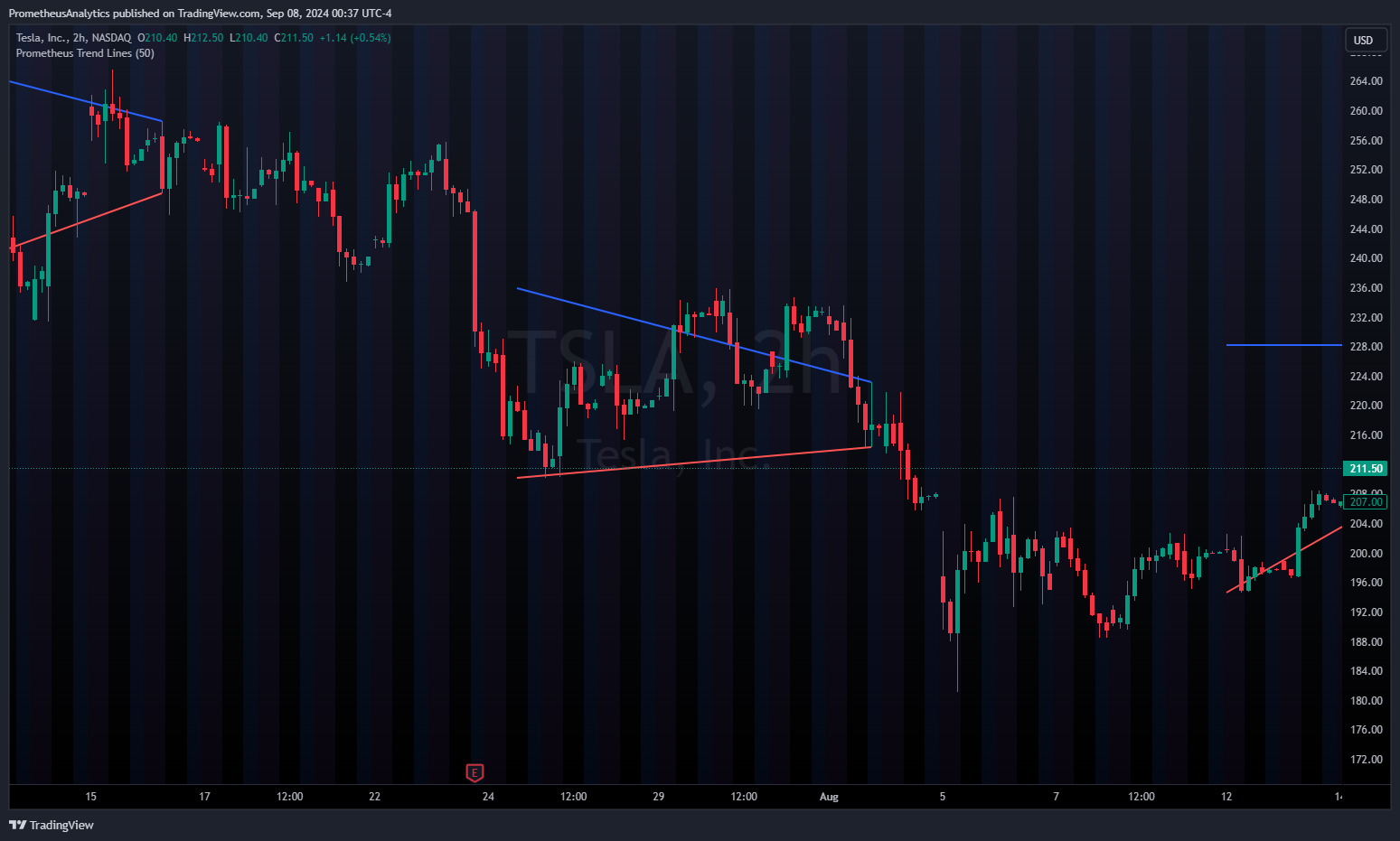Viewport: 1400px width, 841px height.
Task: Click the PrometheusAnalytics published header text
Action: point(201,14)
